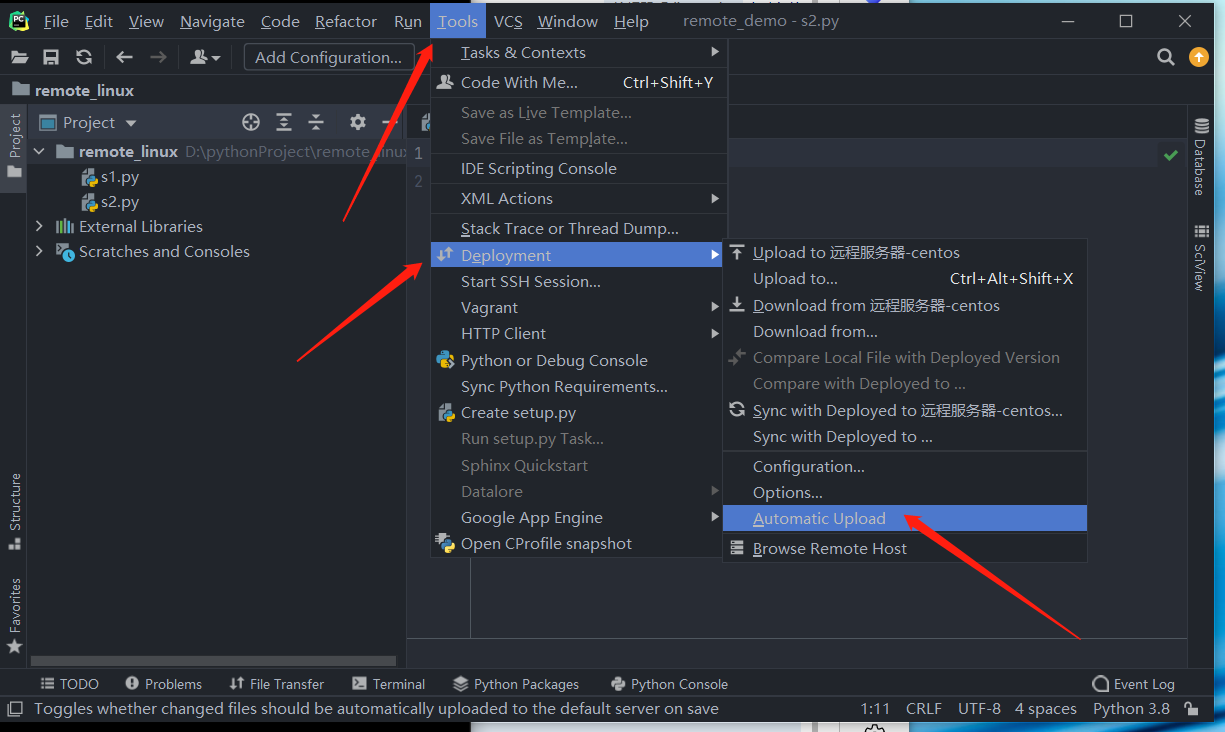This screenshot has width=1225, height=732.
Task: Choose Python or Debug Console menu item
Action: coord(578,360)
